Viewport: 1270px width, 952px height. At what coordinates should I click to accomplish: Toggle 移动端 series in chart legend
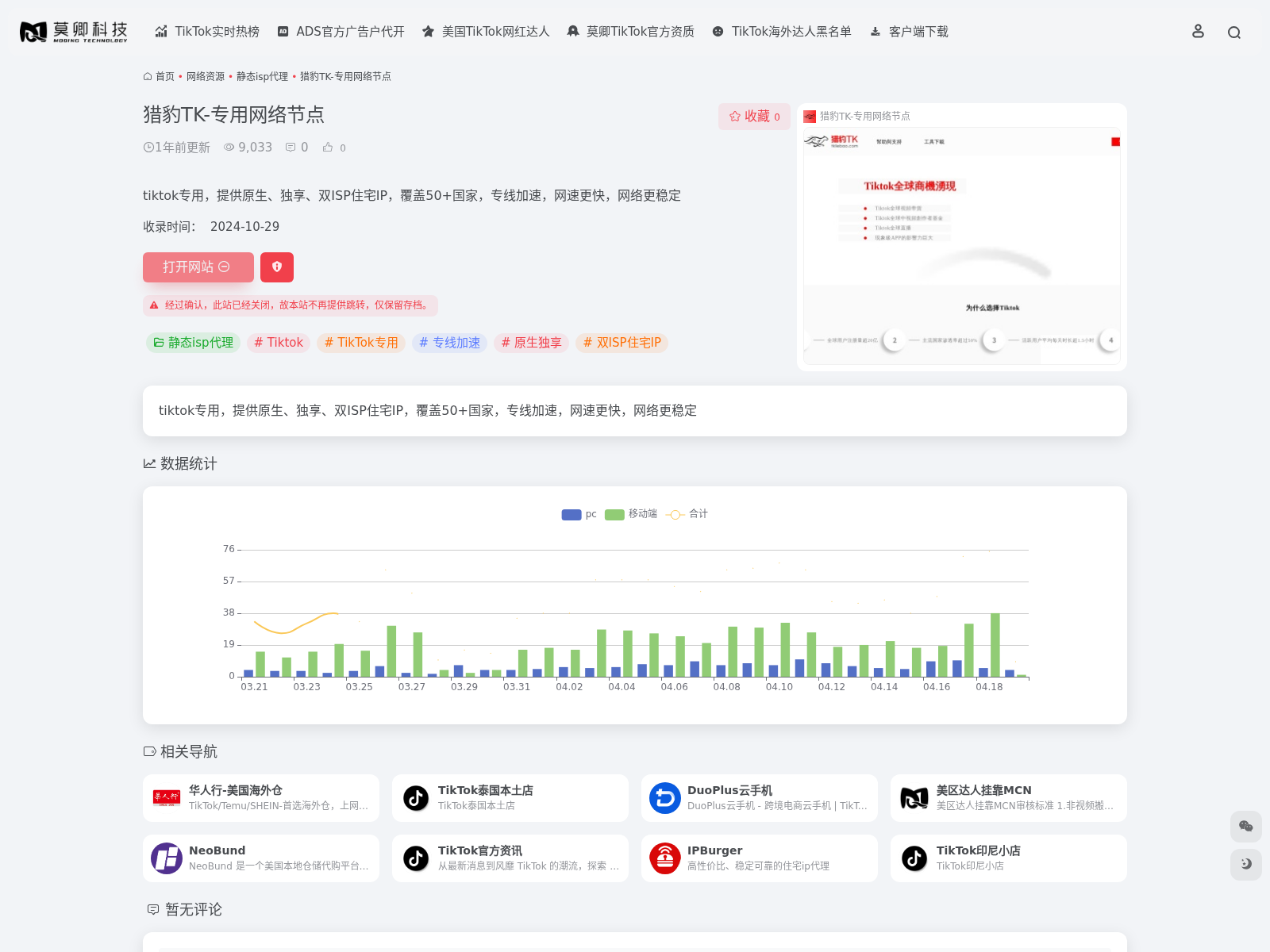[631, 514]
